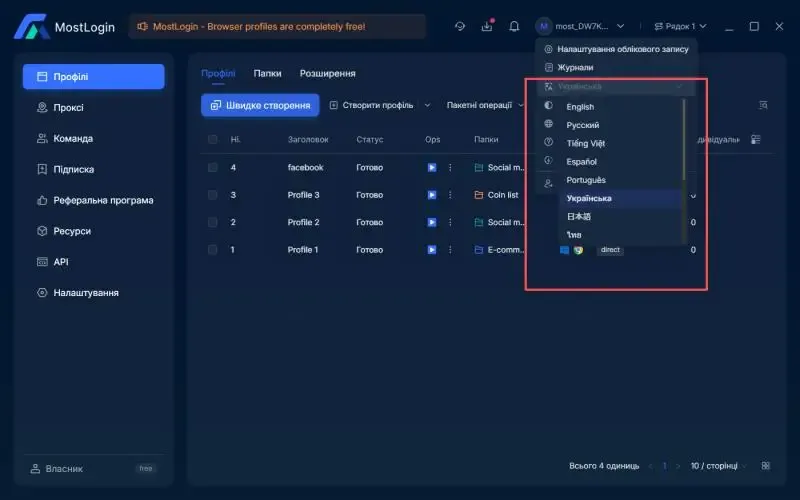Run Profile 3 with its play icon
Screen dimensions: 800x500
click(432, 195)
